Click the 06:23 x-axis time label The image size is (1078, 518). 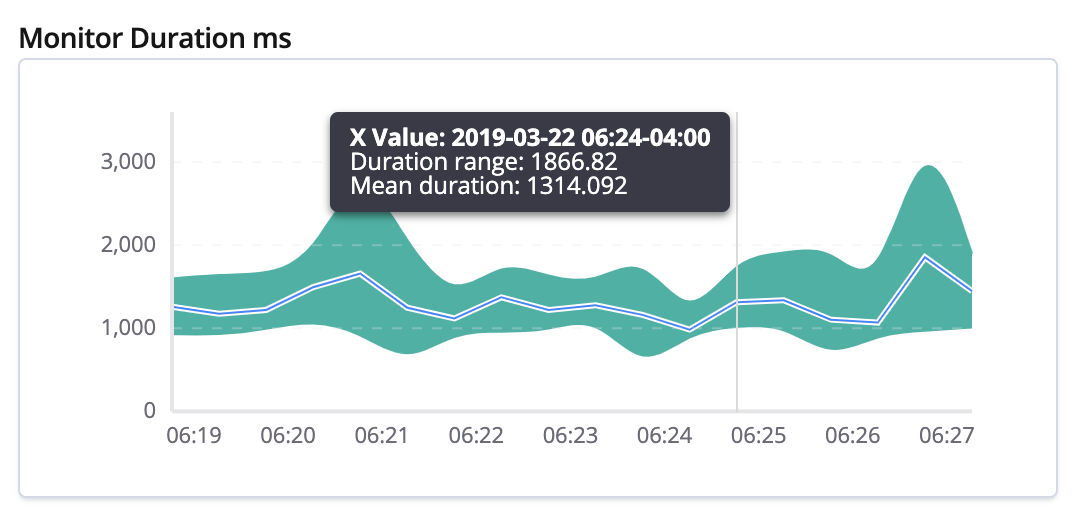tap(570, 435)
